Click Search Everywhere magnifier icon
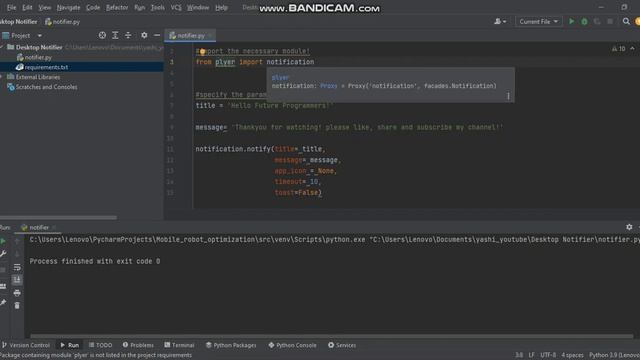This screenshot has height=360, width=640. pyautogui.click(x=626, y=21)
